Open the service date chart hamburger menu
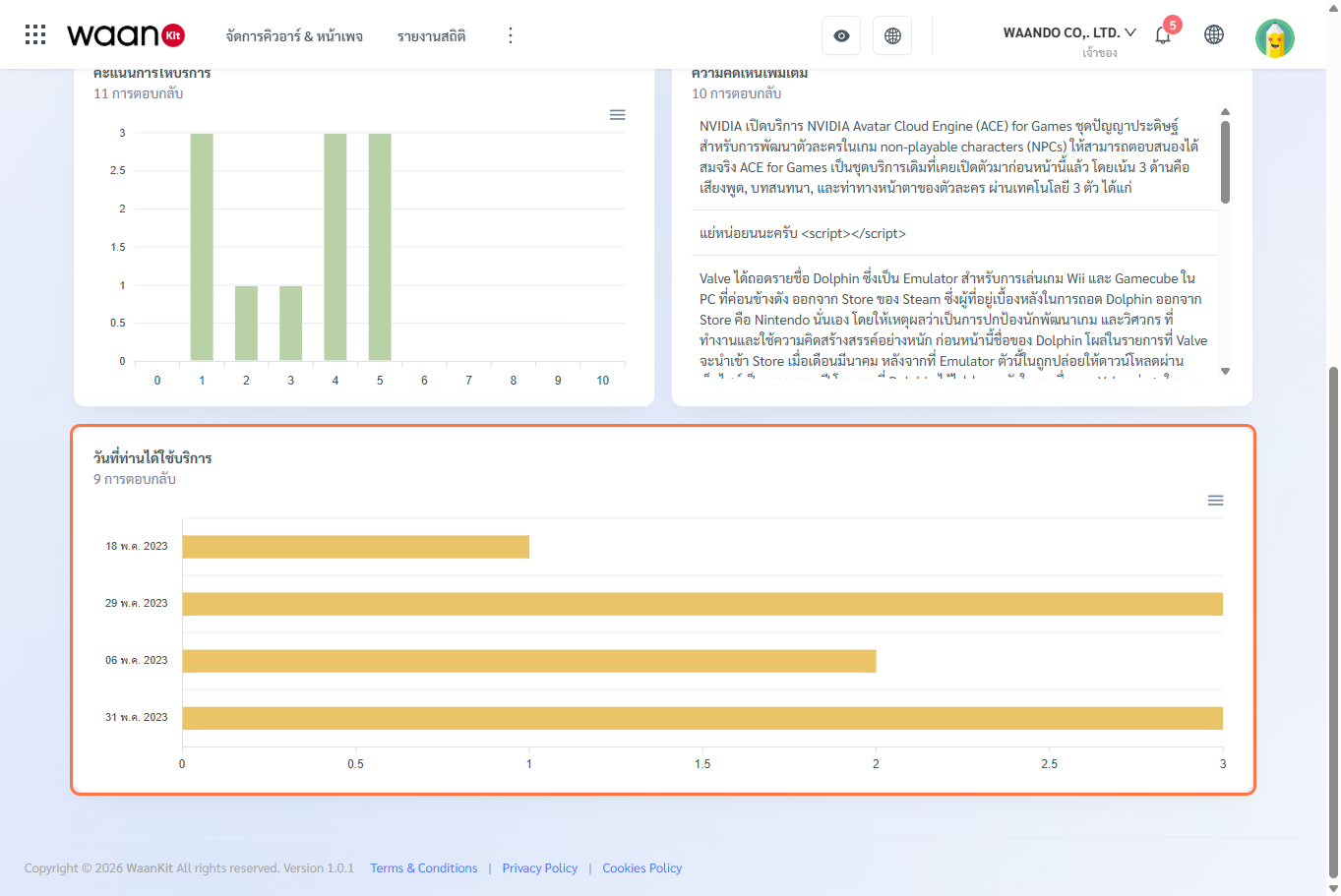The height and width of the screenshot is (896, 1341). 1215,501
